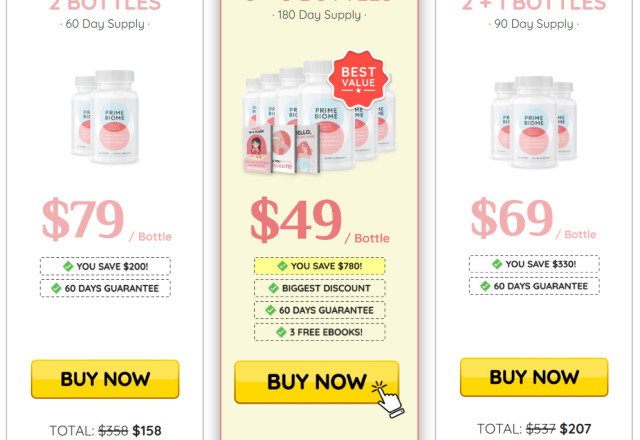Click Buy Now for the $49 bottle plan

317,382
